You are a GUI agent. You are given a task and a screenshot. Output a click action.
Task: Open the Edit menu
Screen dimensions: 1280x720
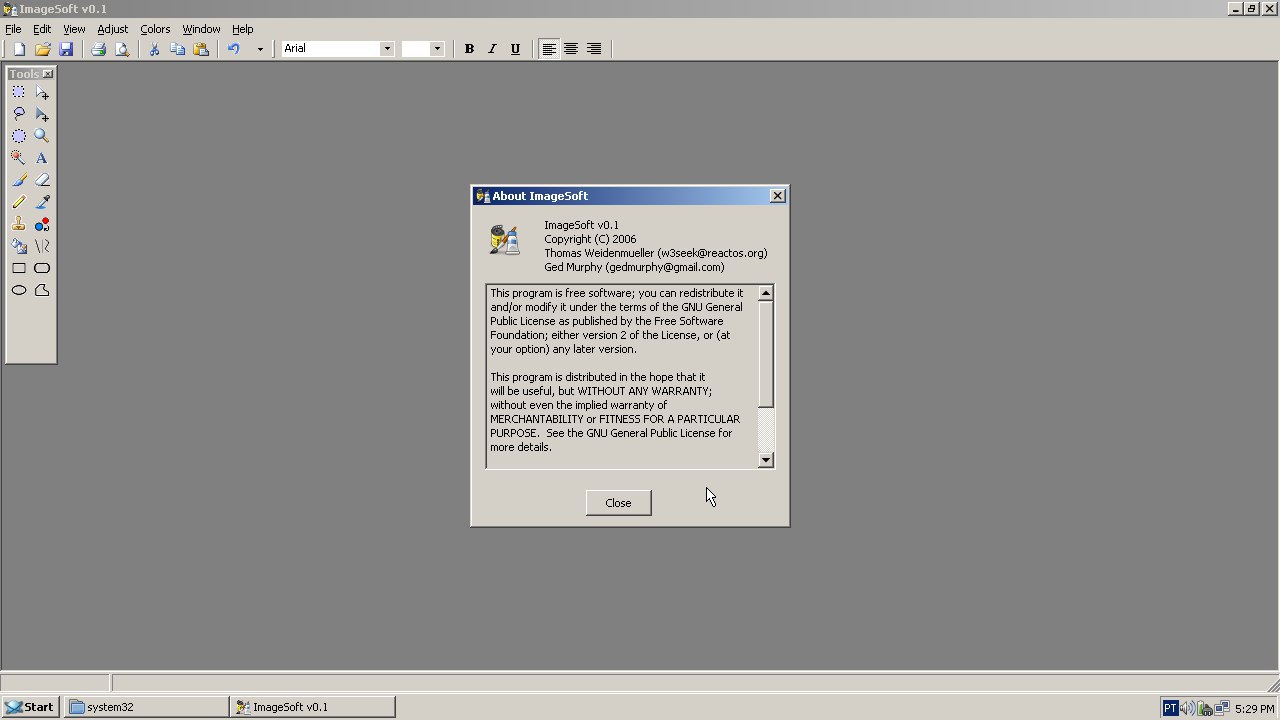[x=42, y=29]
